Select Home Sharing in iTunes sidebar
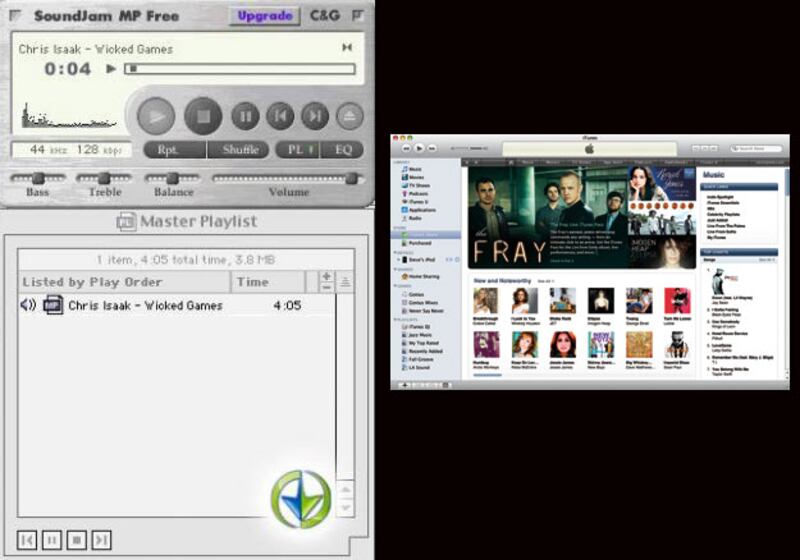 tap(420, 276)
